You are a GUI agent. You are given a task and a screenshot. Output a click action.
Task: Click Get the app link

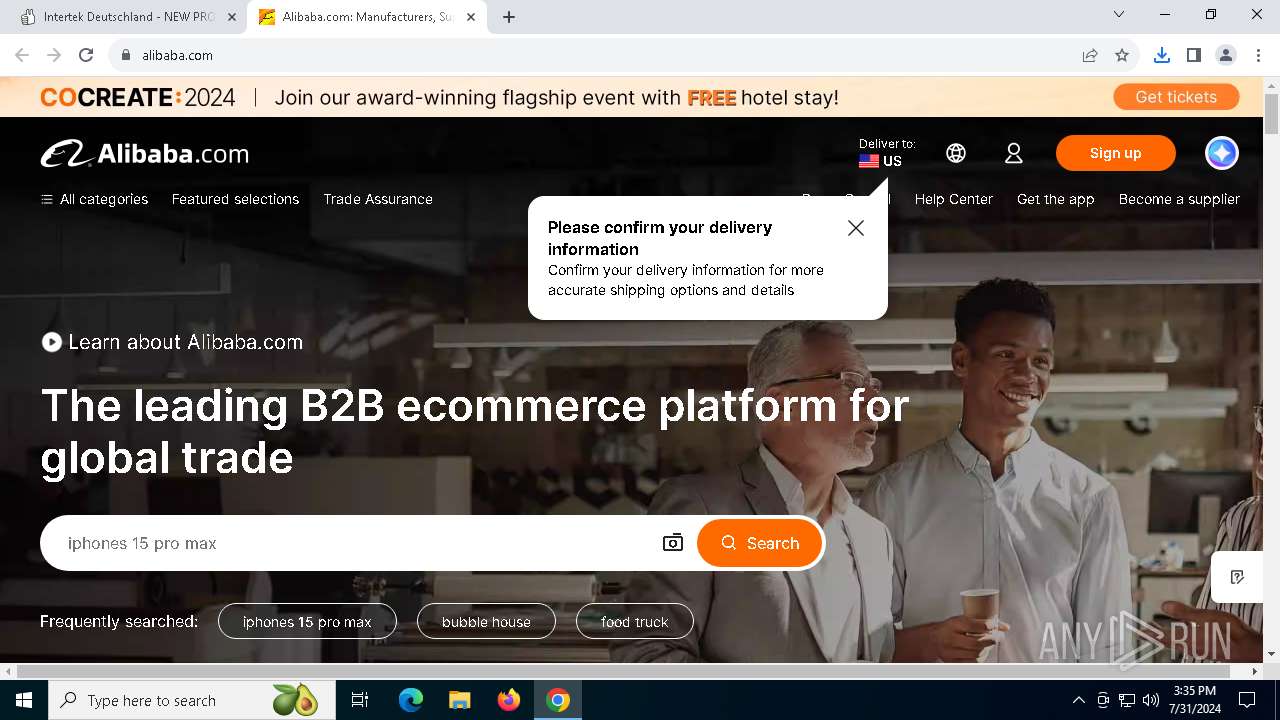(1056, 199)
